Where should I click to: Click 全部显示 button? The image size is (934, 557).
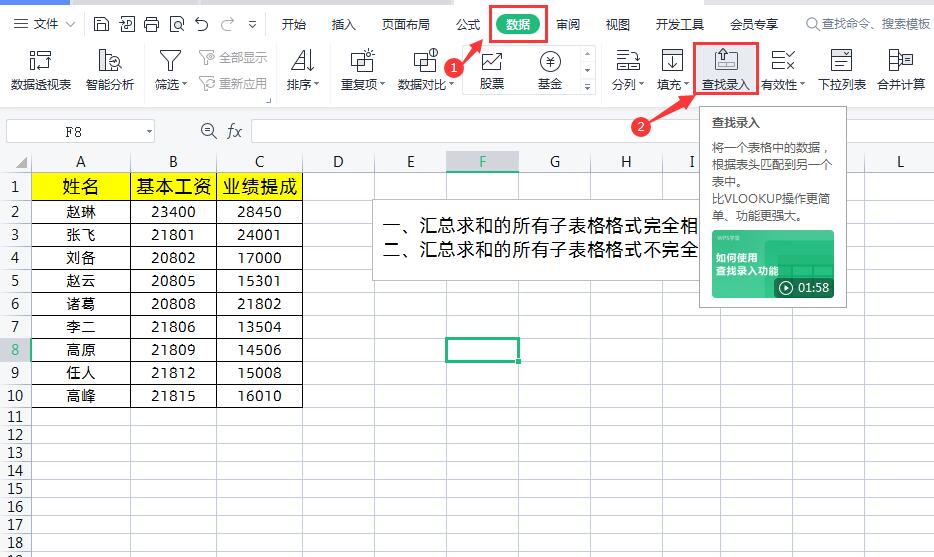coord(233,58)
